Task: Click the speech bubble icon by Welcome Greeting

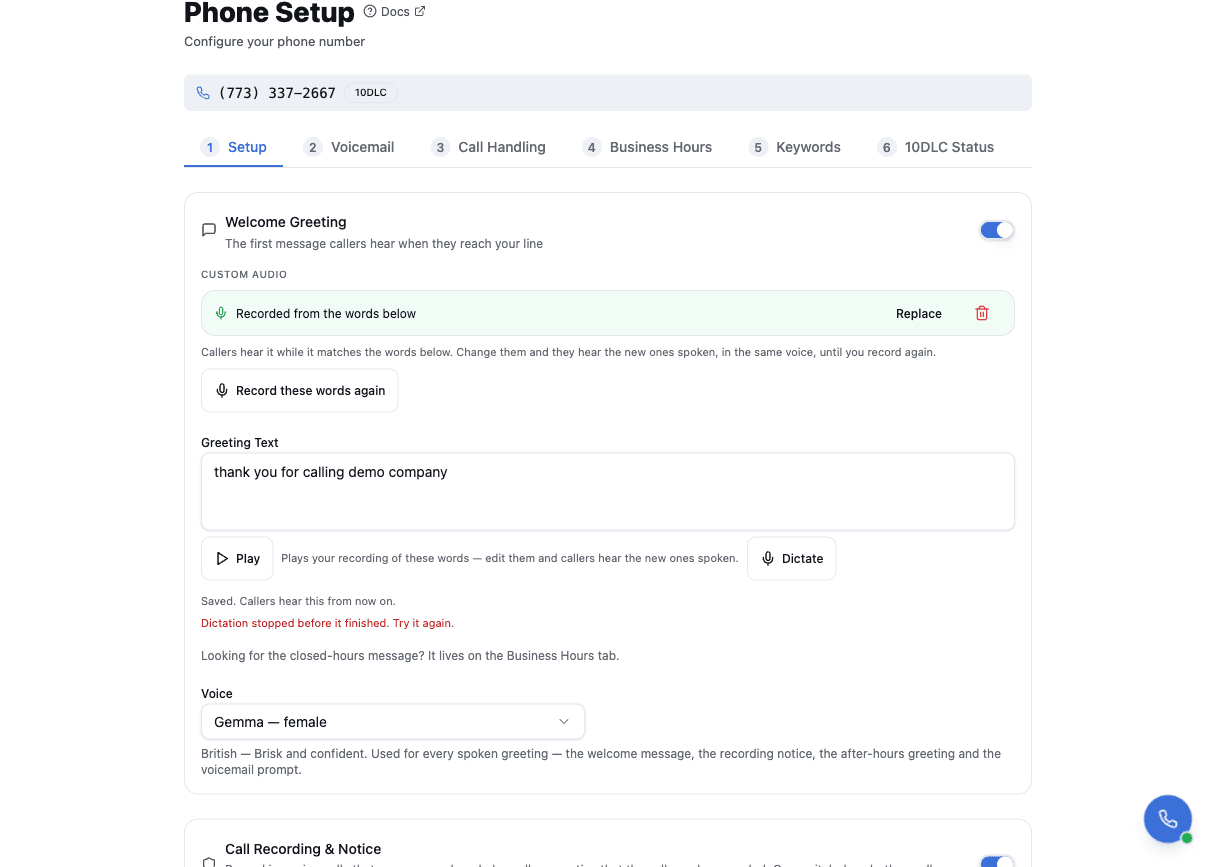Action: [209, 230]
